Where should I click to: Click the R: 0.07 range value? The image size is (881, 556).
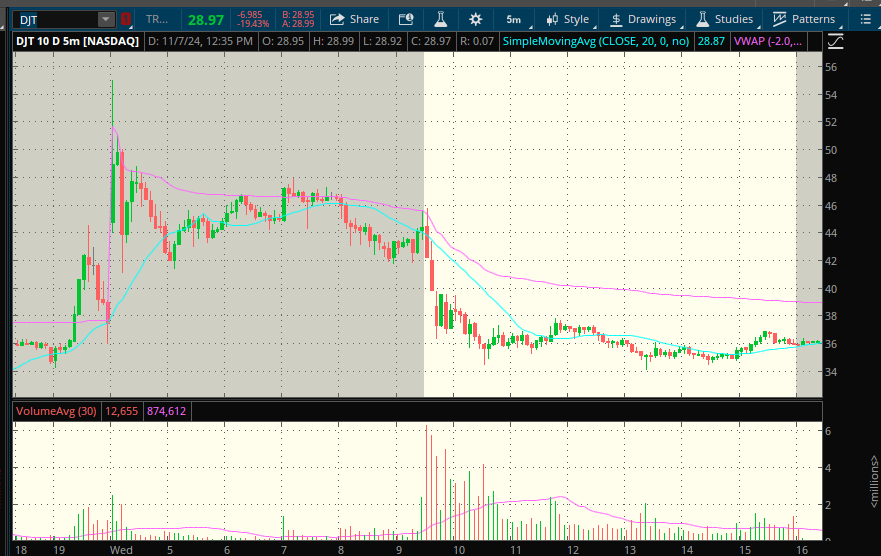click(x=476, y=41)
